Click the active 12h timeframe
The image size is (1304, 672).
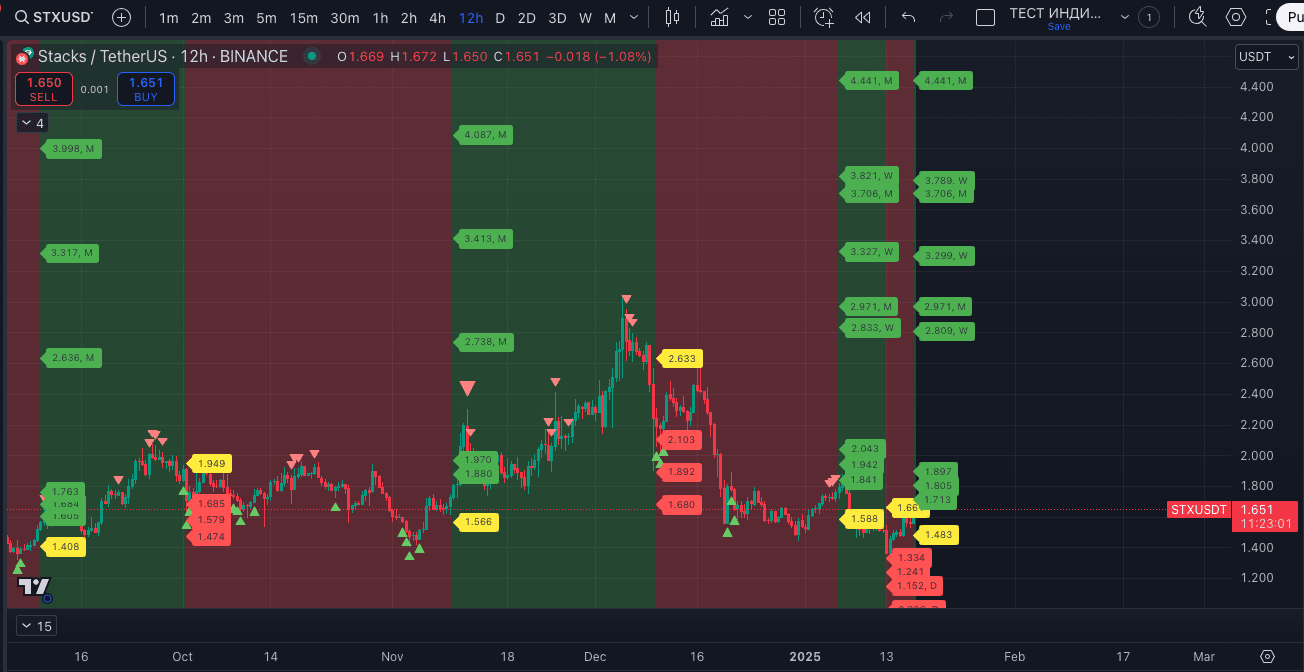click(471, 17)
